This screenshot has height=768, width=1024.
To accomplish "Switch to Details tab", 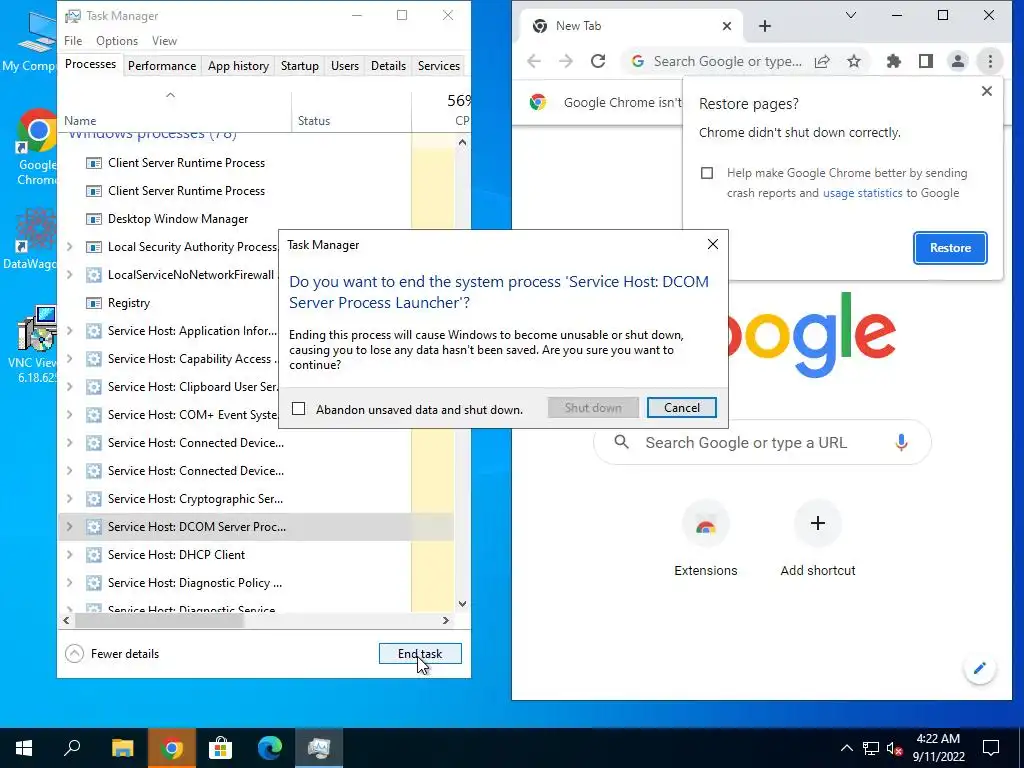I will coord(389,66).
